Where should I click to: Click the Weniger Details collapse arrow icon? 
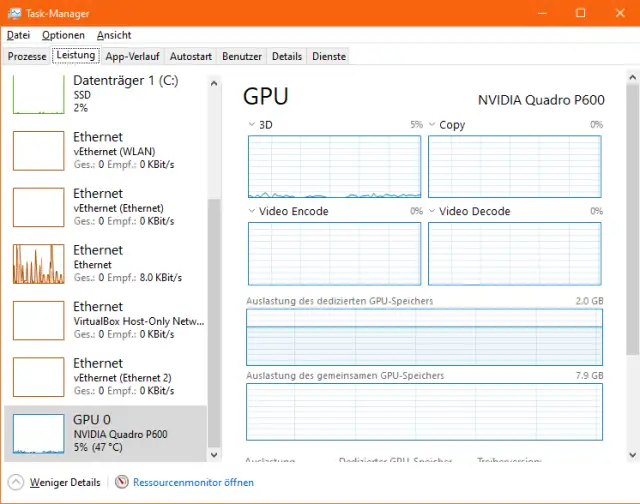[15, 482]
